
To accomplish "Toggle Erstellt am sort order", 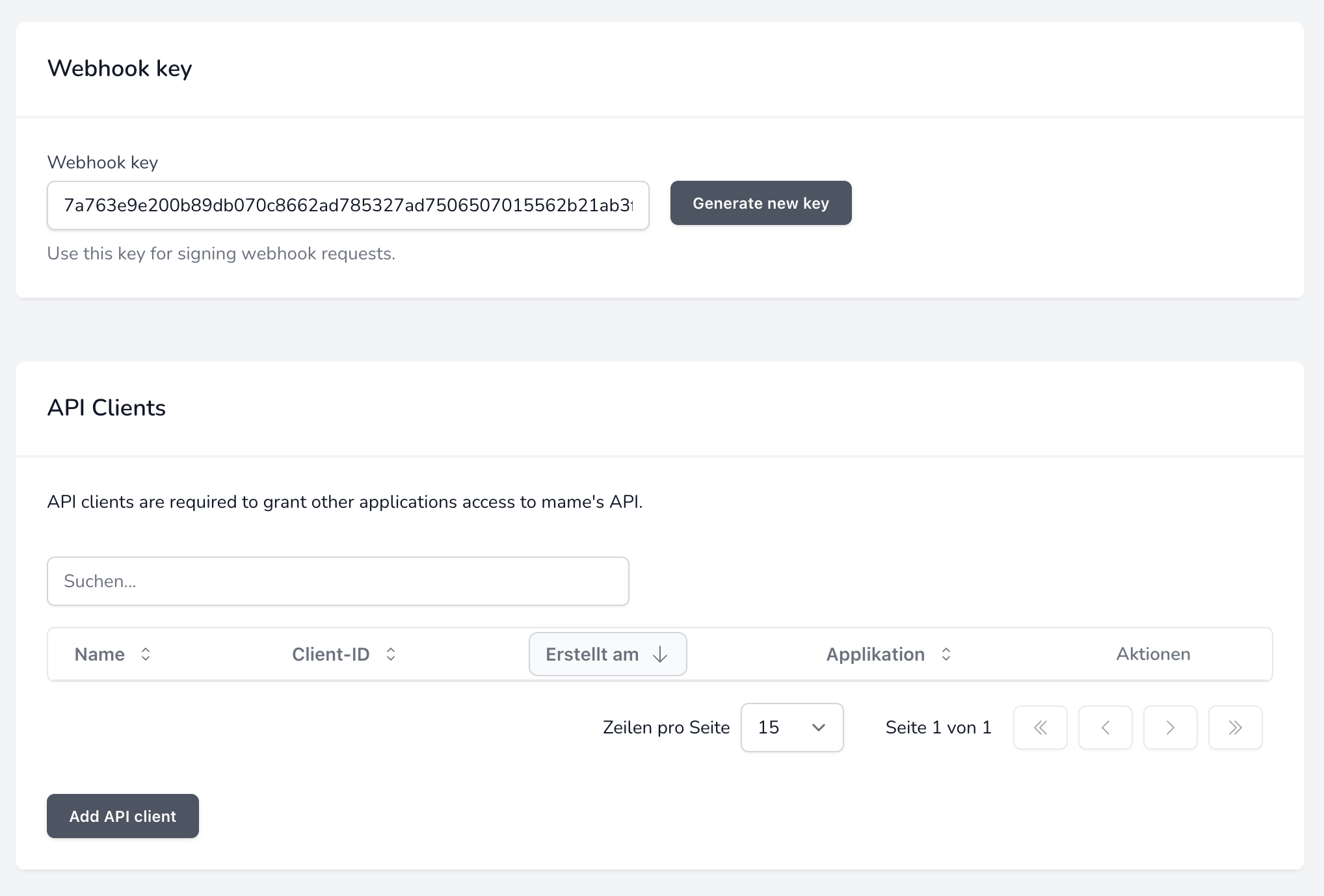I will point(592,654).
